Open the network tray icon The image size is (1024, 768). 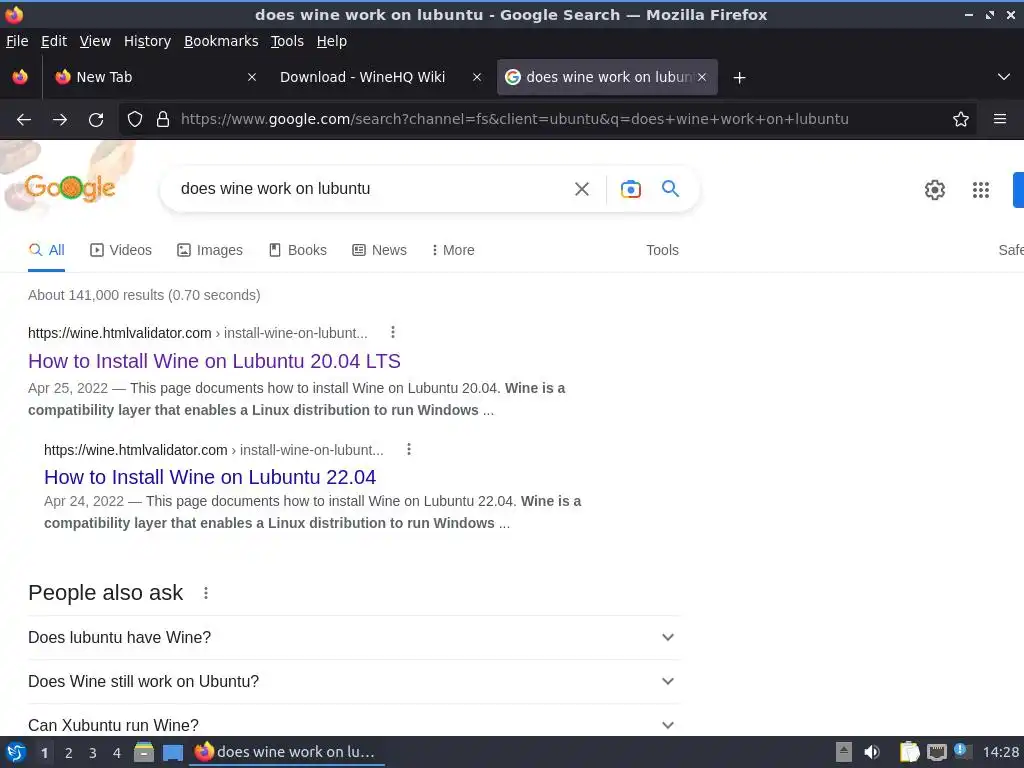[937, 752]
